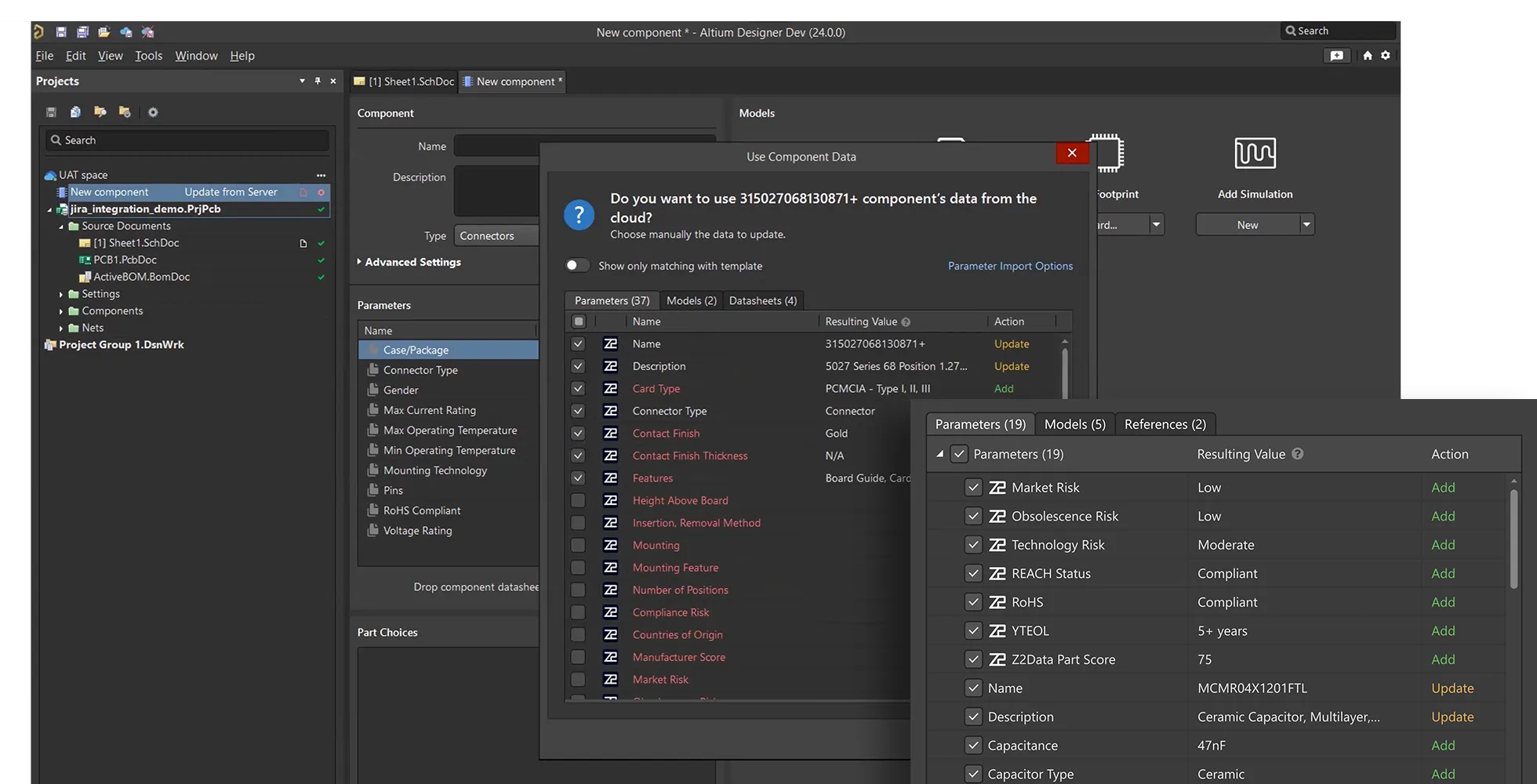Save the active document with the title-bar disk icon

point(61,32)
